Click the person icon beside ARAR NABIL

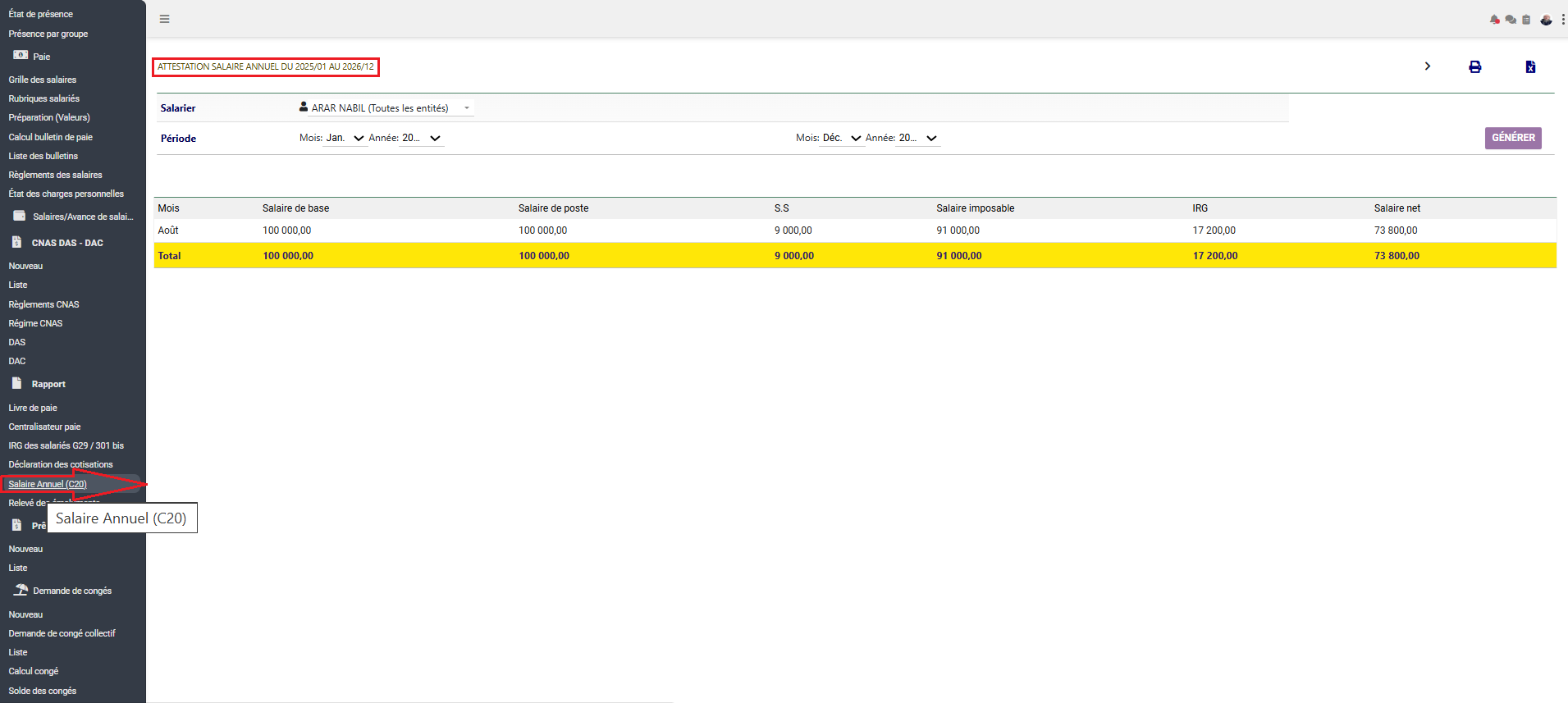[304, 107]
